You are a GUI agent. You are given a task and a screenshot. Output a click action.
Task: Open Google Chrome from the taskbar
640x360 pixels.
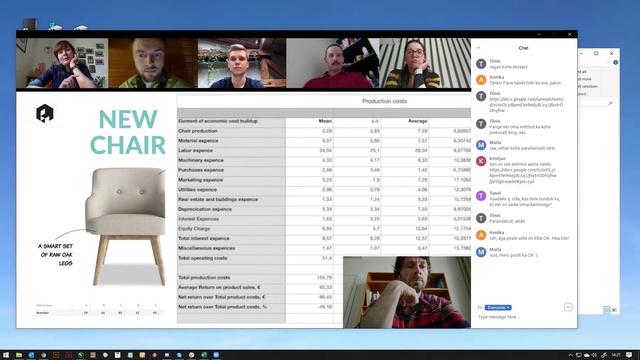tap(43, 355)
